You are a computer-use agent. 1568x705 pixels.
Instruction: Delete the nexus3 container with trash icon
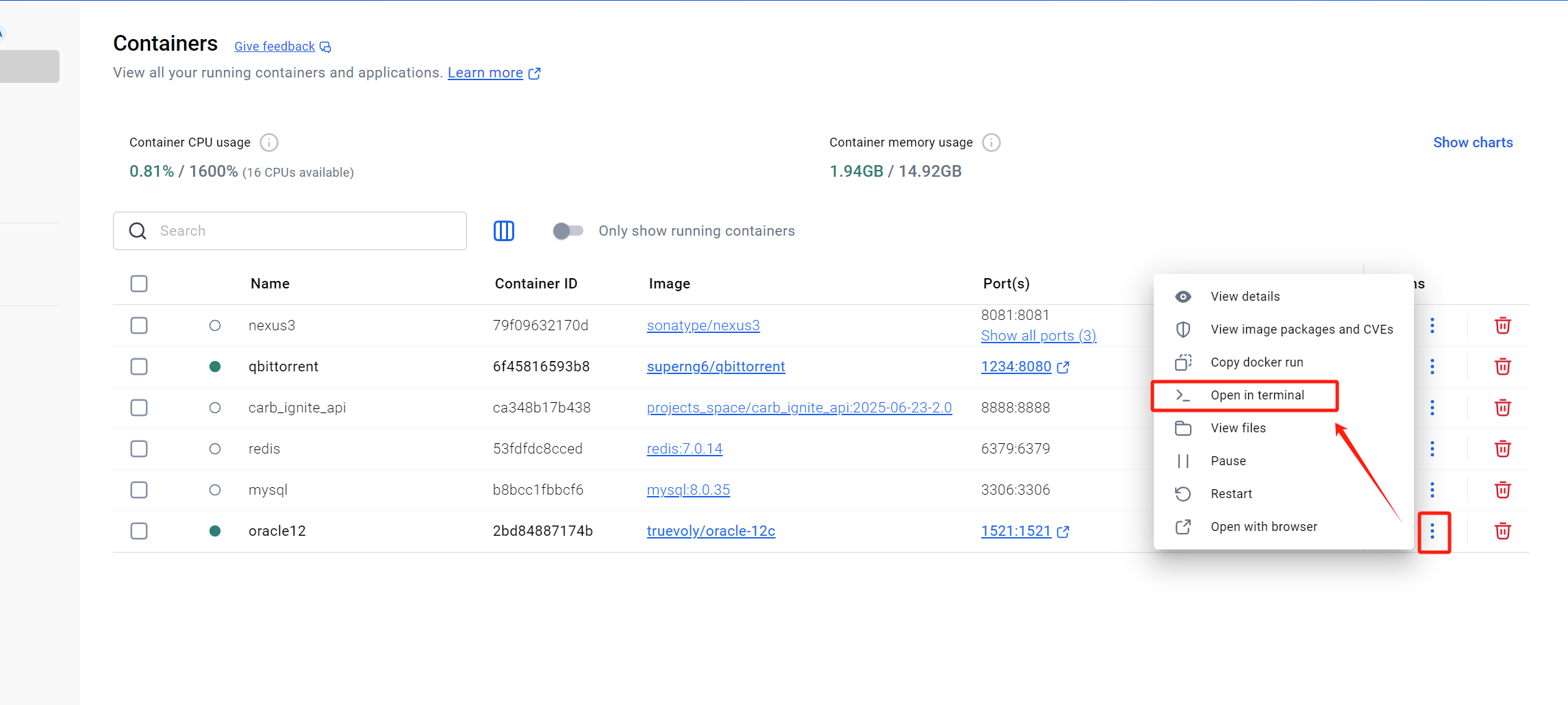1502,325
